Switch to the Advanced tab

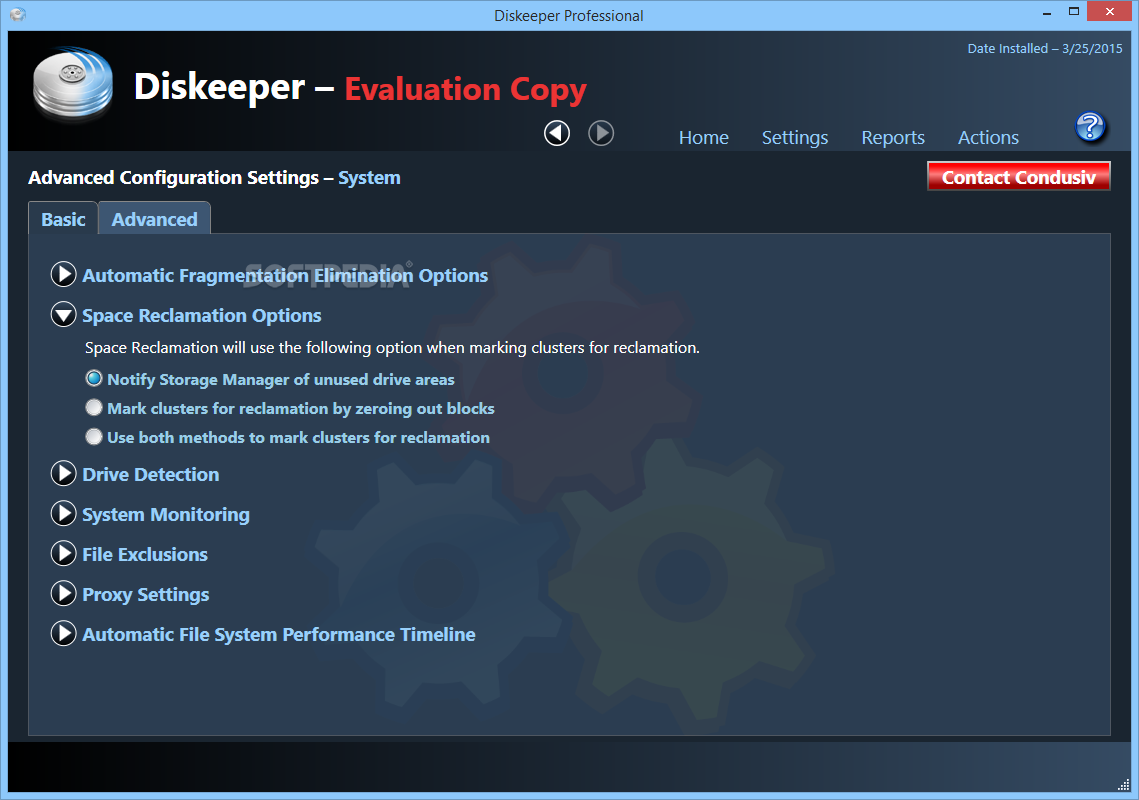155,219
